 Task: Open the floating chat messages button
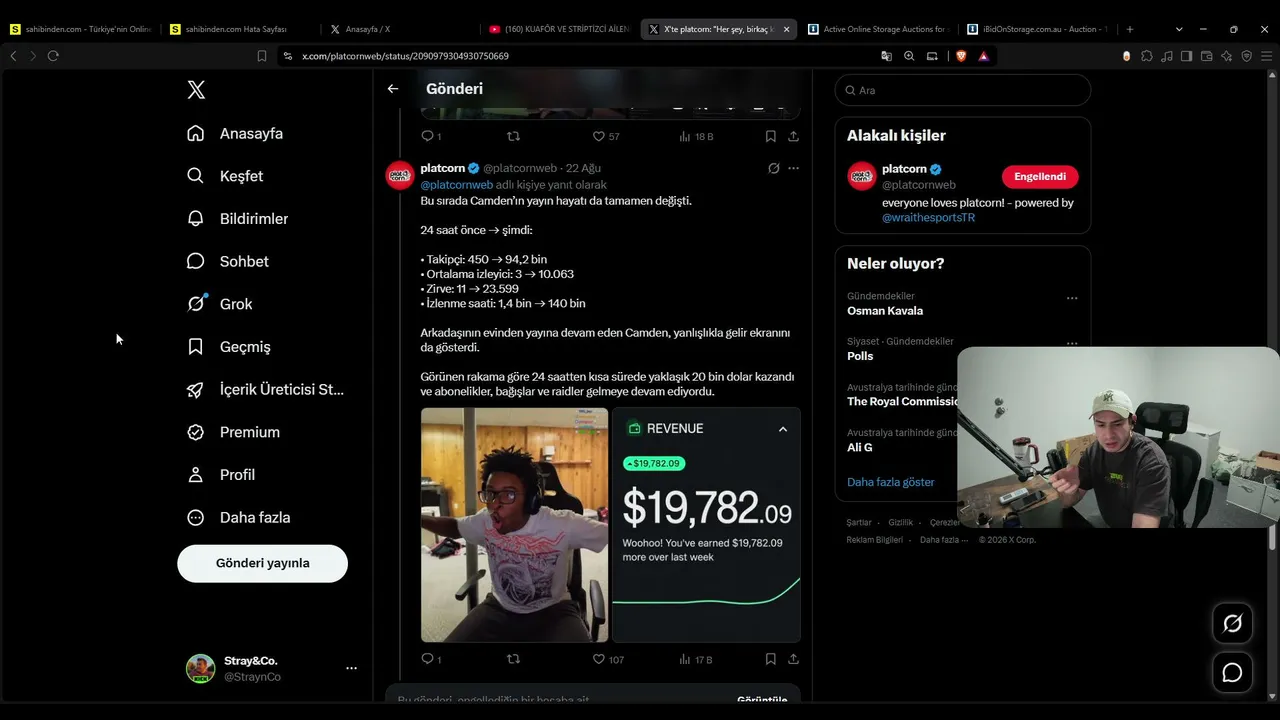coord(1232,673)
